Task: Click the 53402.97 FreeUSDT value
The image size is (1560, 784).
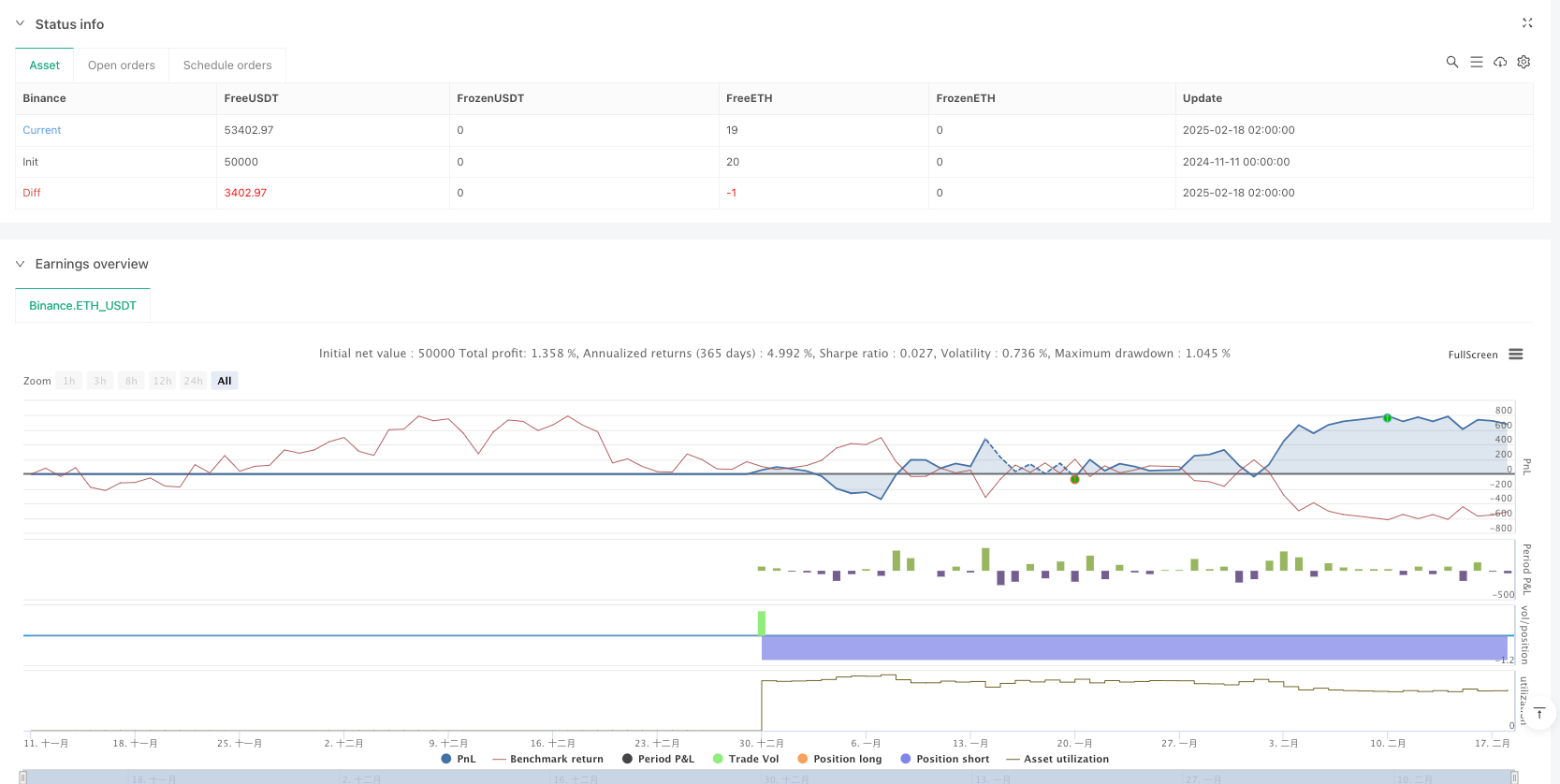Action: click(x=249, y=130)
